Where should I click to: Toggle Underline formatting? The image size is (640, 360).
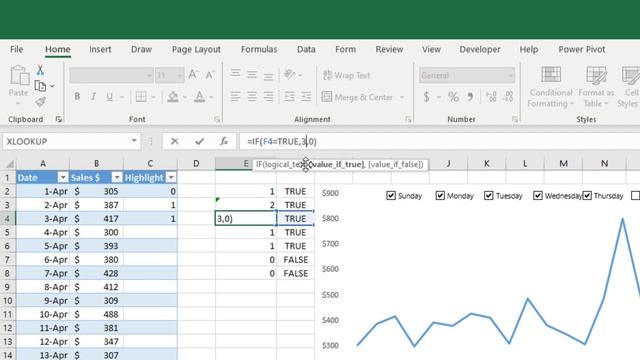click(x=109, y=97)
